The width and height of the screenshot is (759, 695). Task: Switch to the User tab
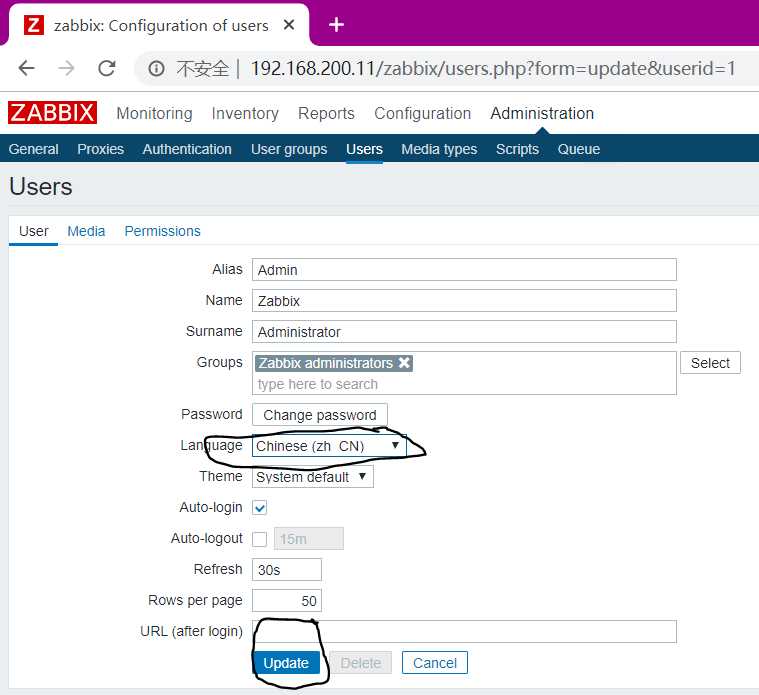point(33,231)
